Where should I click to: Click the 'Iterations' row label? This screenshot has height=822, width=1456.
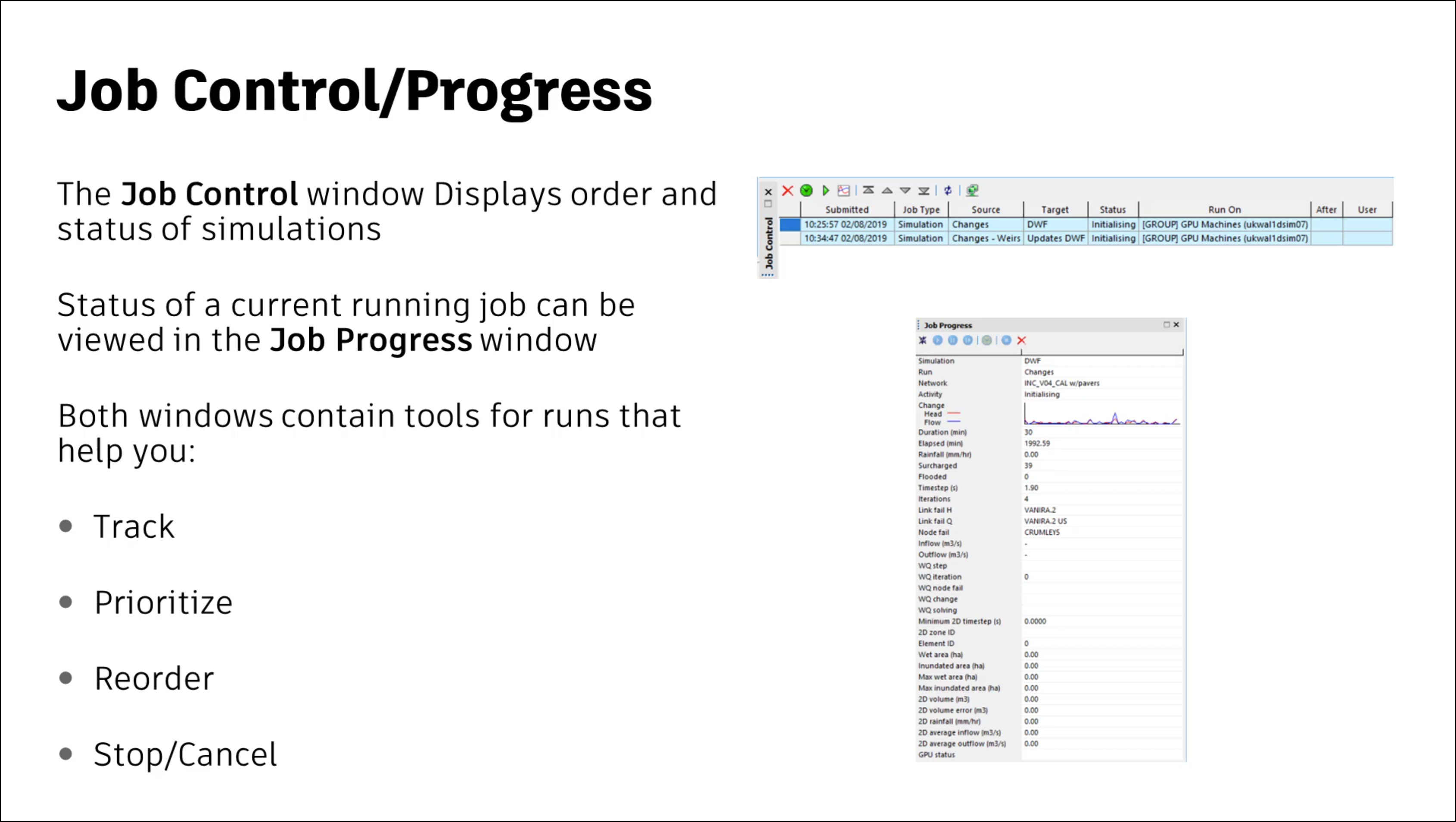tap(934, 499)
